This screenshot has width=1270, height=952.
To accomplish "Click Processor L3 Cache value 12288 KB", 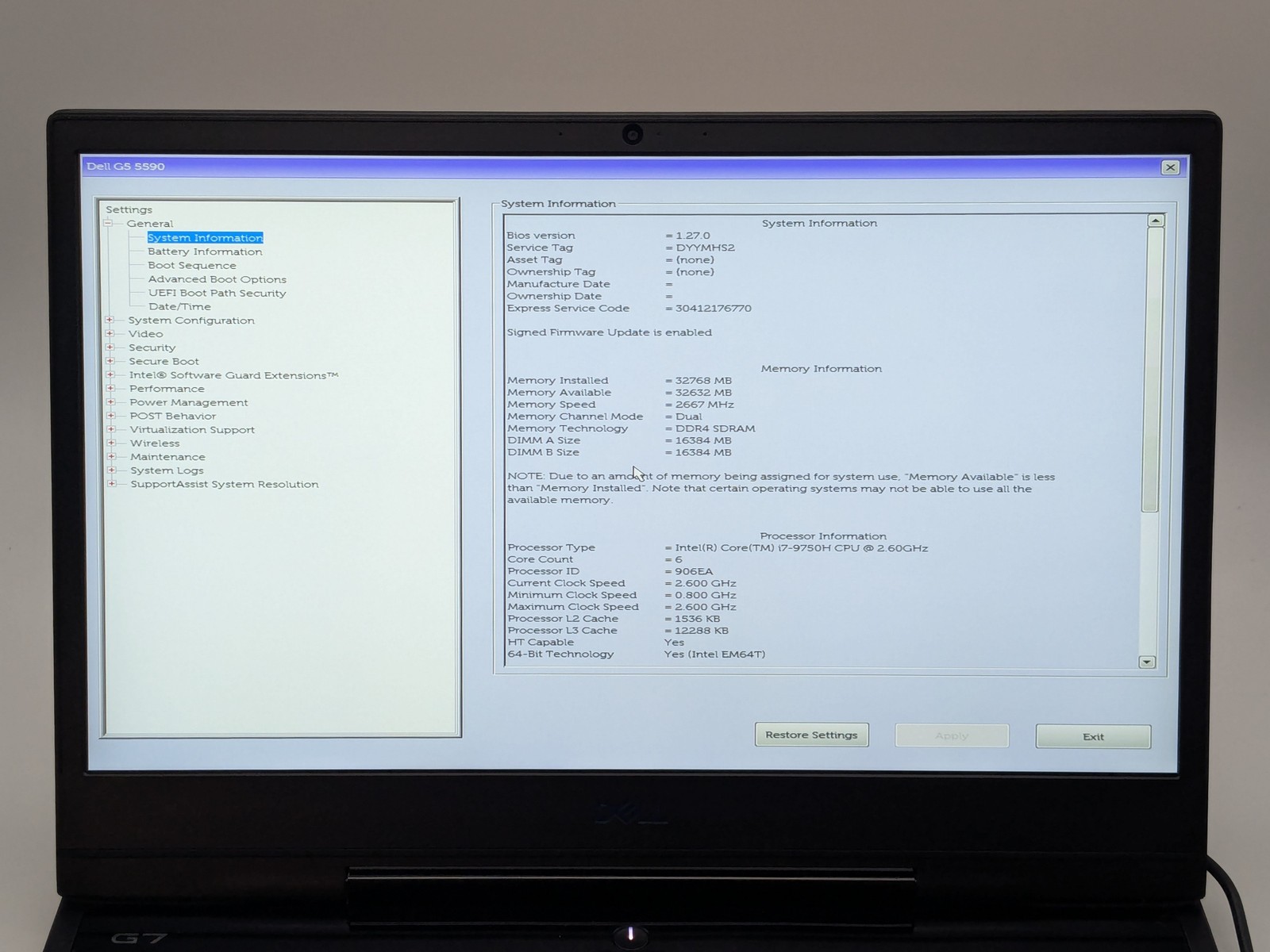I will point(702,631).
